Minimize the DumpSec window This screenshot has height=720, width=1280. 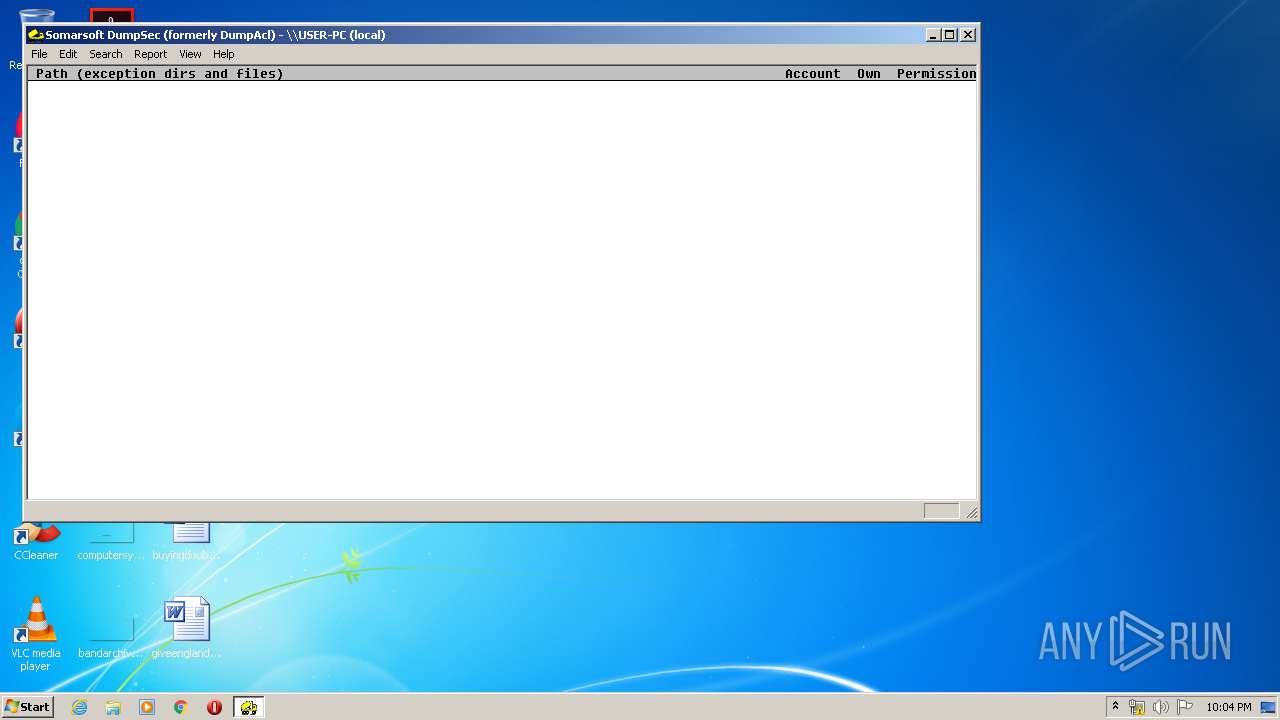[933, 35]
